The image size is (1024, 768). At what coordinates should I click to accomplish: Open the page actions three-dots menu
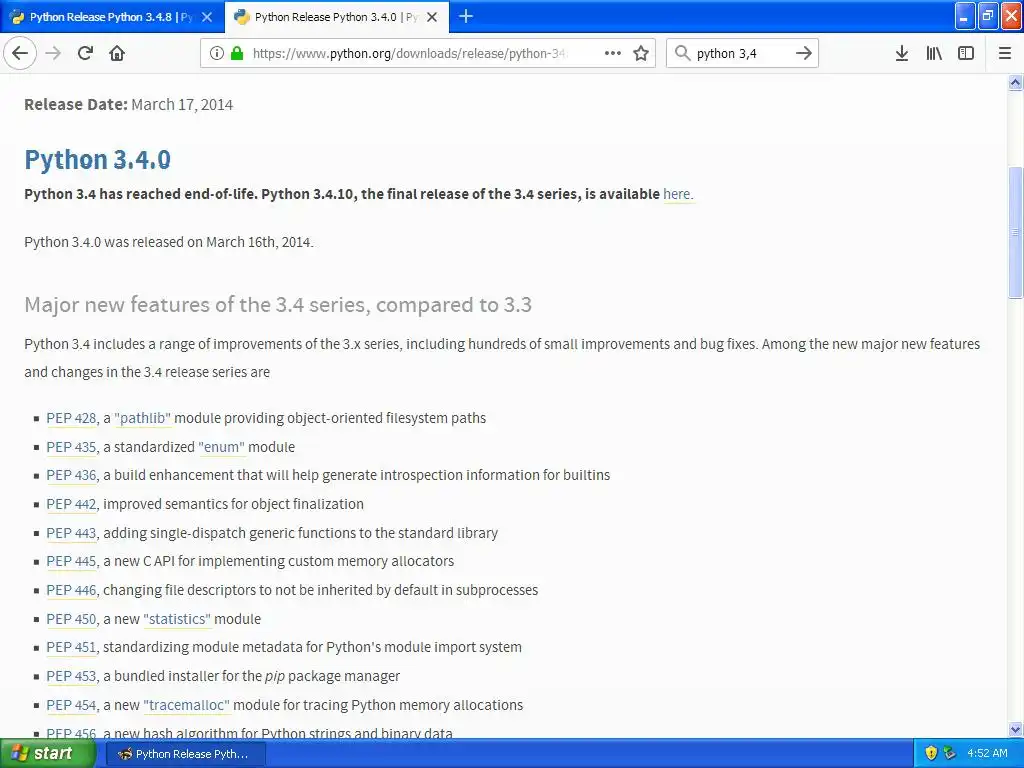[613, 53]
